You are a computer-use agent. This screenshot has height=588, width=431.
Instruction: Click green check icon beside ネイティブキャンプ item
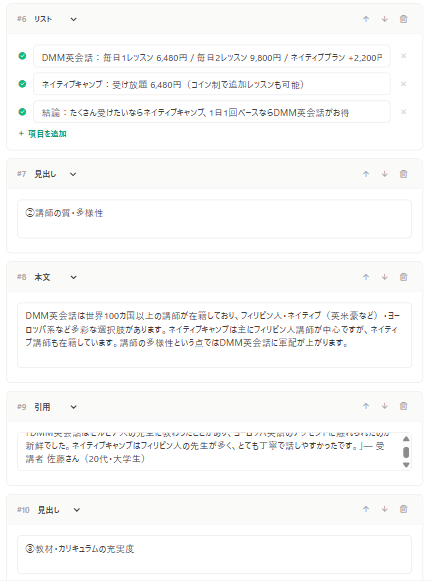pyautogui.click(x=23, y=84)
